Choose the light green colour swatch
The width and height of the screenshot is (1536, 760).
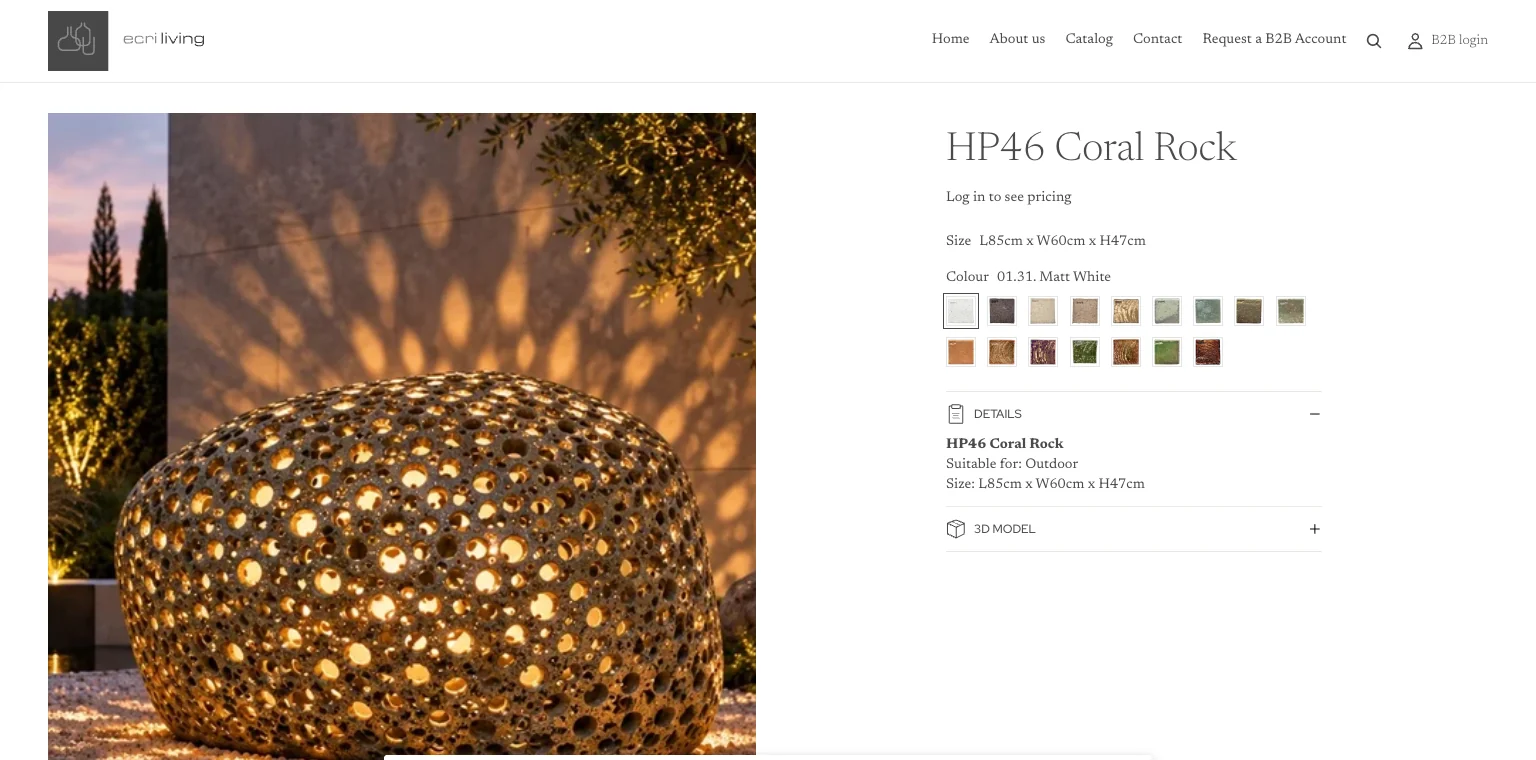pos(1167,352)
